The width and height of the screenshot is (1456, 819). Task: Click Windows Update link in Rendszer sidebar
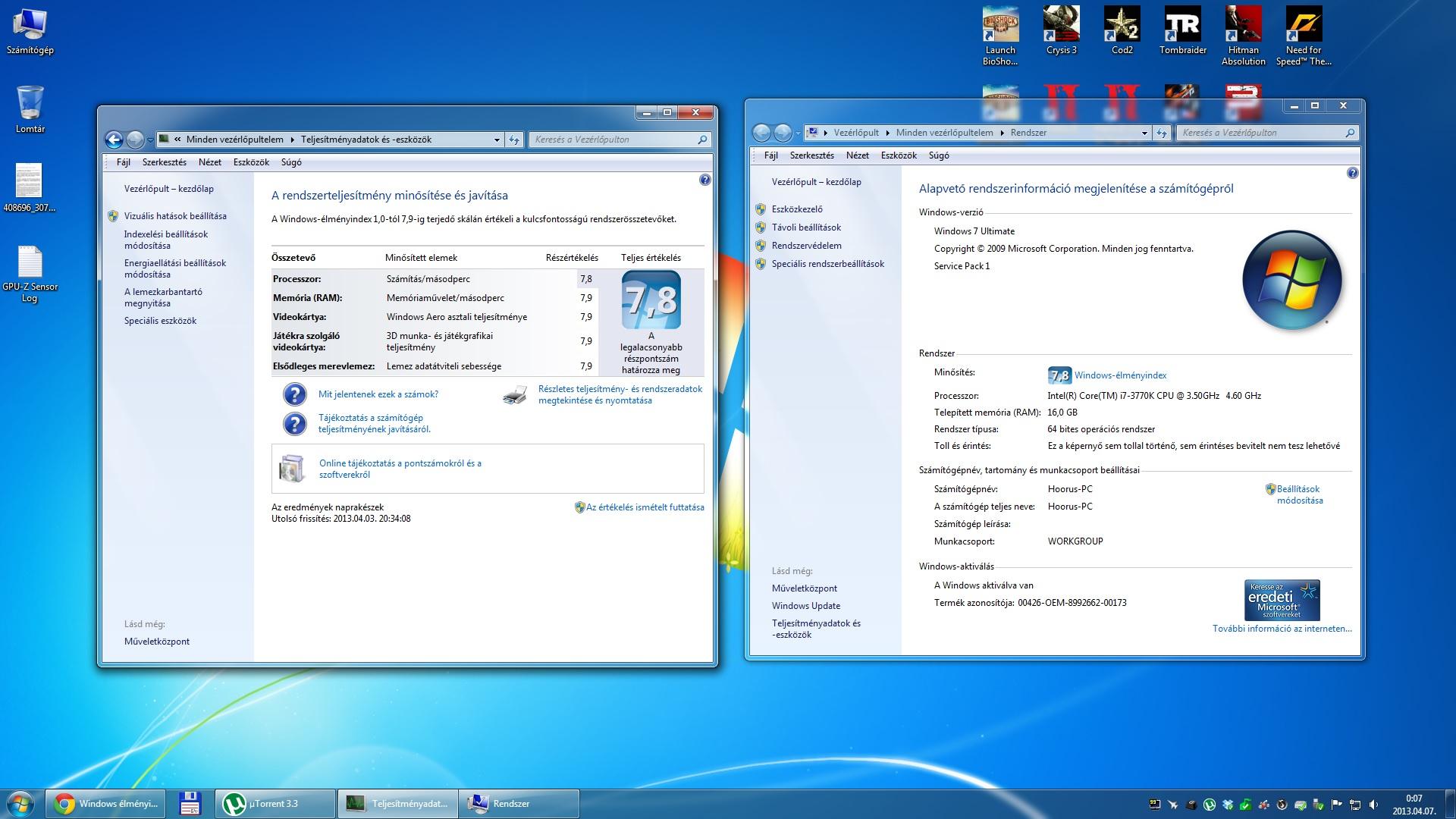click(x=806, y=606)
